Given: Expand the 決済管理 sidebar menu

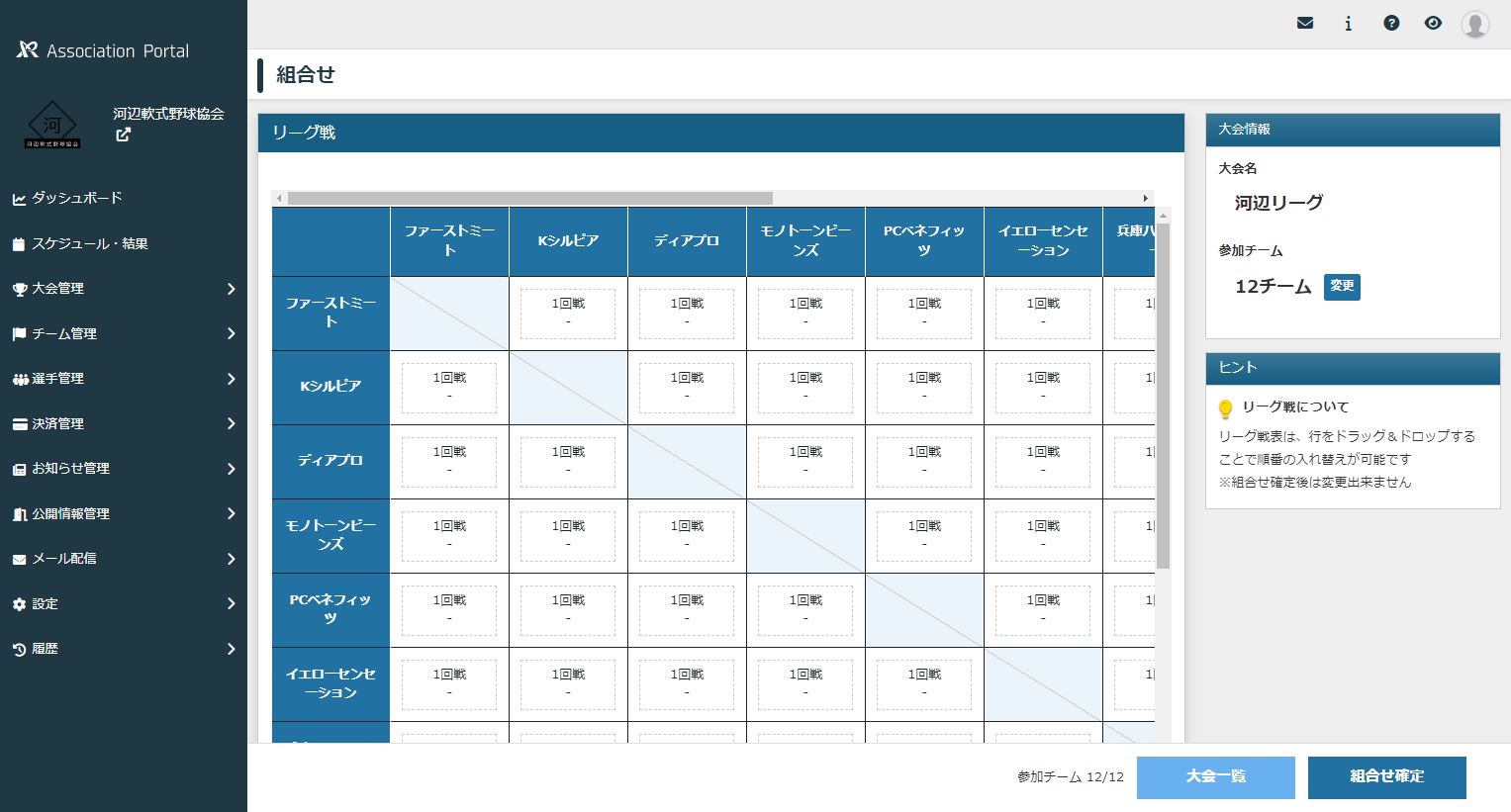Looking at the screenshot, I should coord(123,423).
